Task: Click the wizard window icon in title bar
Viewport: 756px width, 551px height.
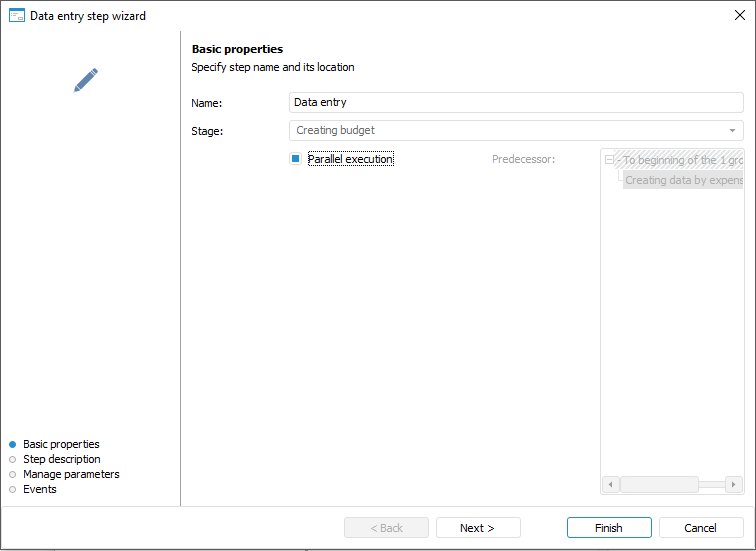Action: (17, 15)
